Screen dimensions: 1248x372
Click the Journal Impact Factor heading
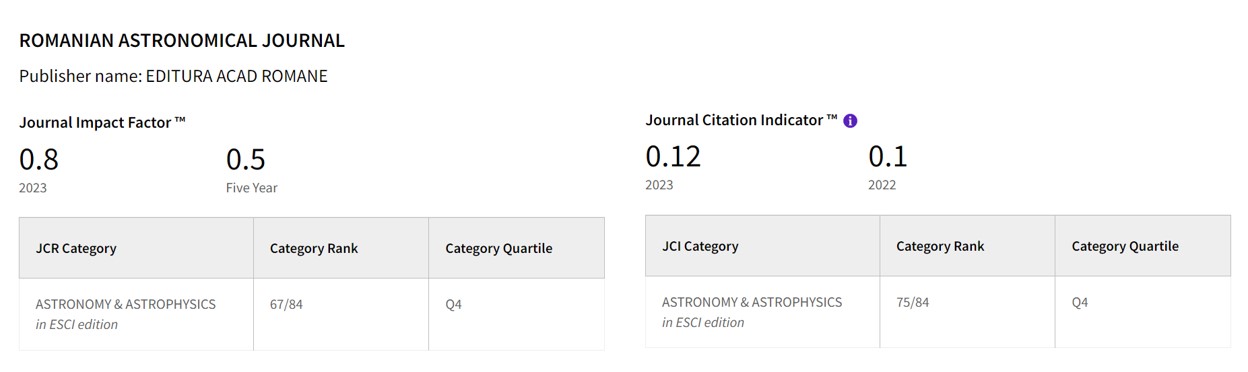[103, 122]
